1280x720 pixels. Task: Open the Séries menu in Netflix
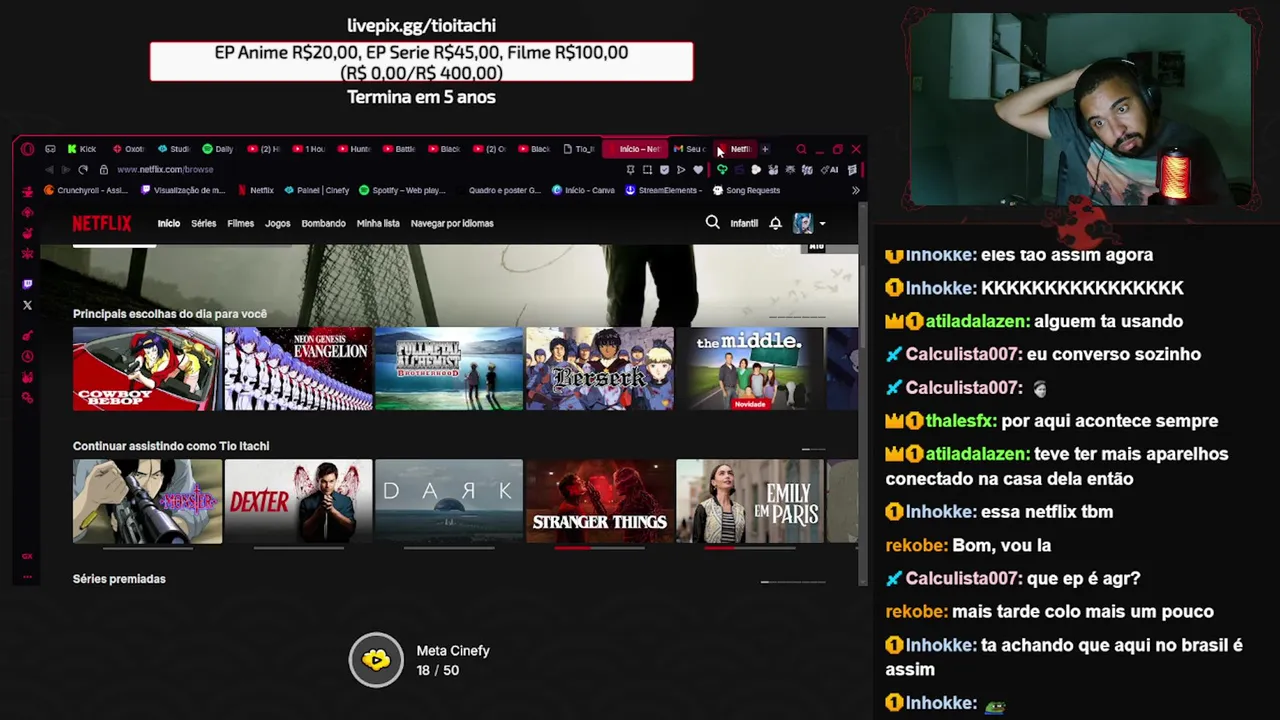click(203, 223)
